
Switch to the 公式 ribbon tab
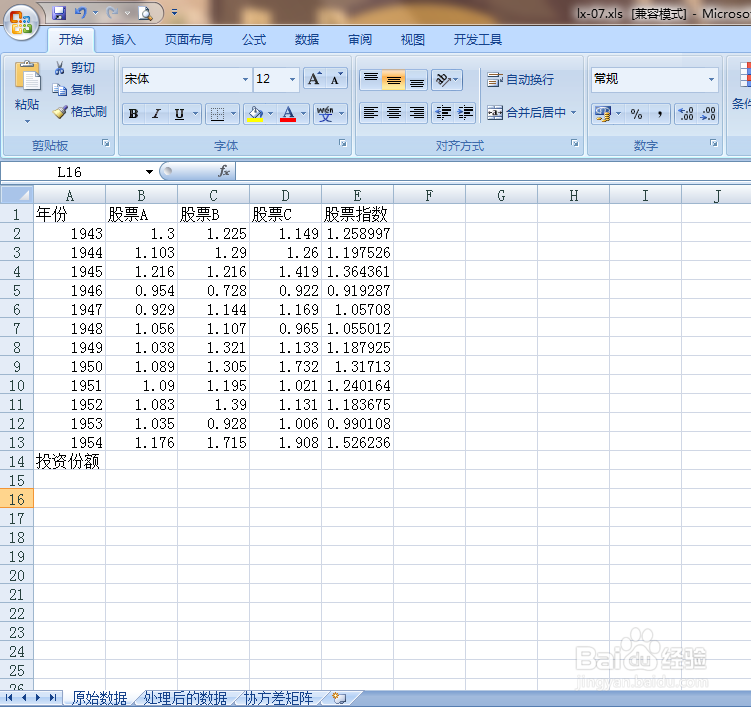[254, 40]
